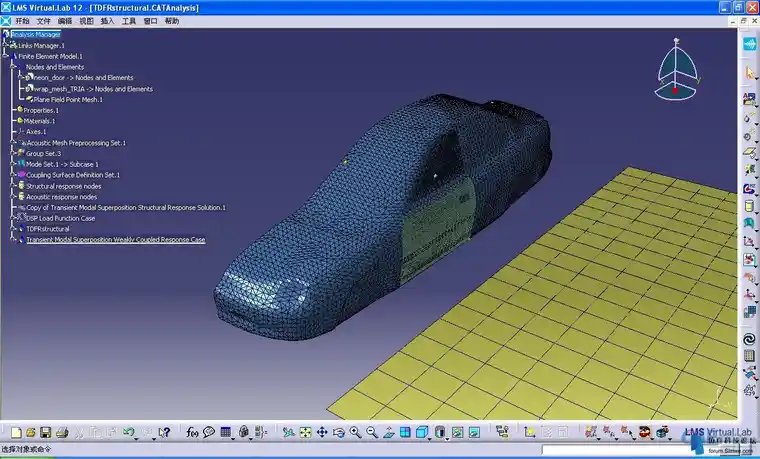Open the specification tree structure icon
760x459 pixels.
503,432
